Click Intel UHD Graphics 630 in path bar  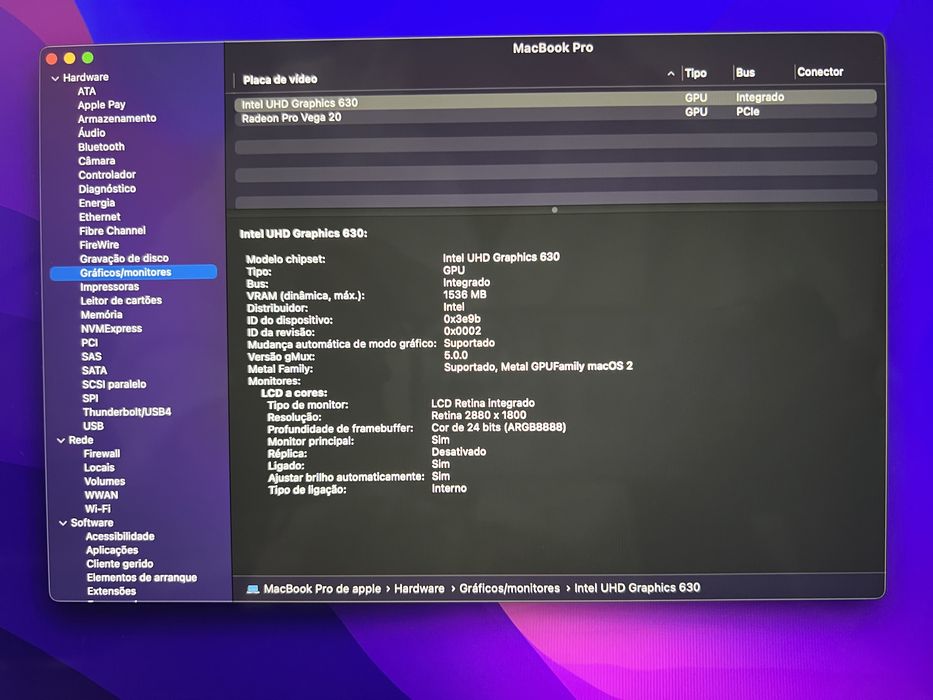click(637, 588)
